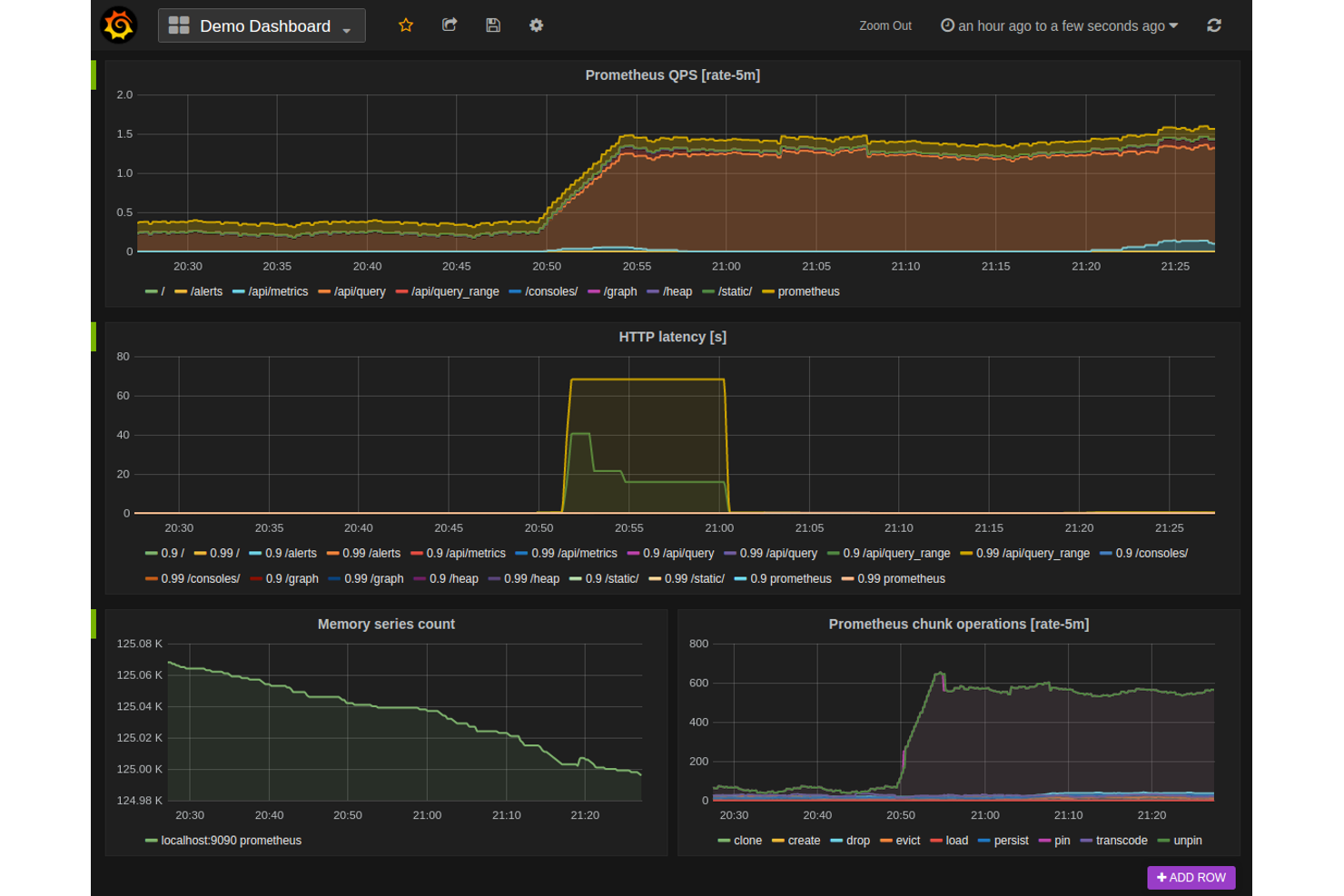The image size is (1344, 896).
Task: Toggle the 0.99 prometheus latency series
Action: (x=901, y=578)
